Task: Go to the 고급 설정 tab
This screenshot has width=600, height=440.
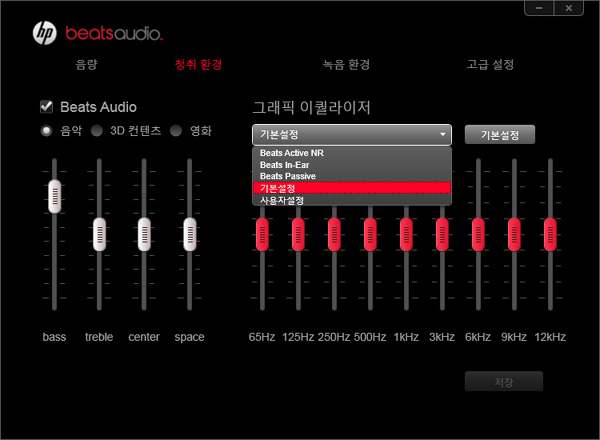Action: tap(490, 64)
